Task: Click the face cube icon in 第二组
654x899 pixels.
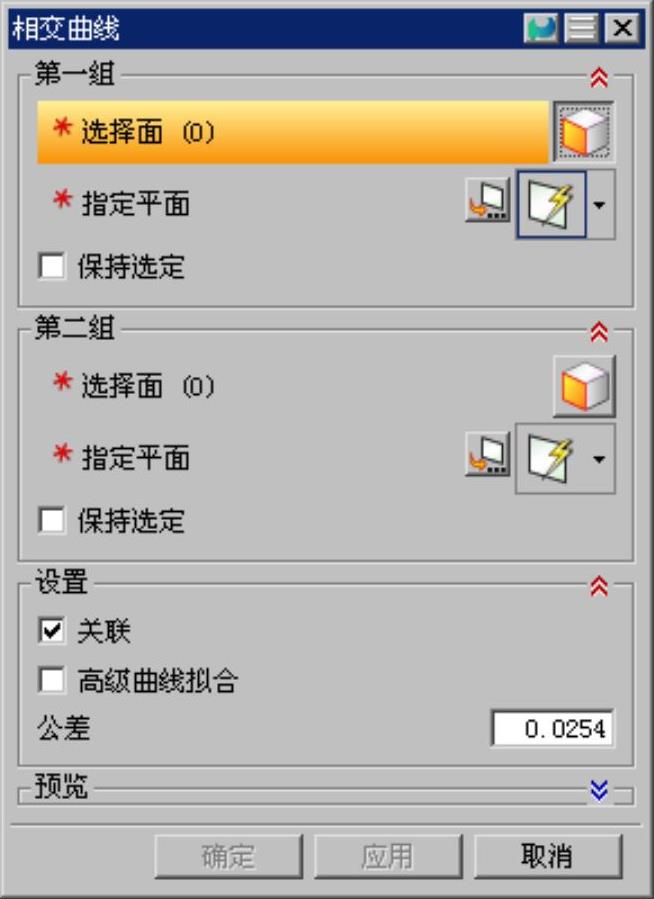Action: click(584, 386)
